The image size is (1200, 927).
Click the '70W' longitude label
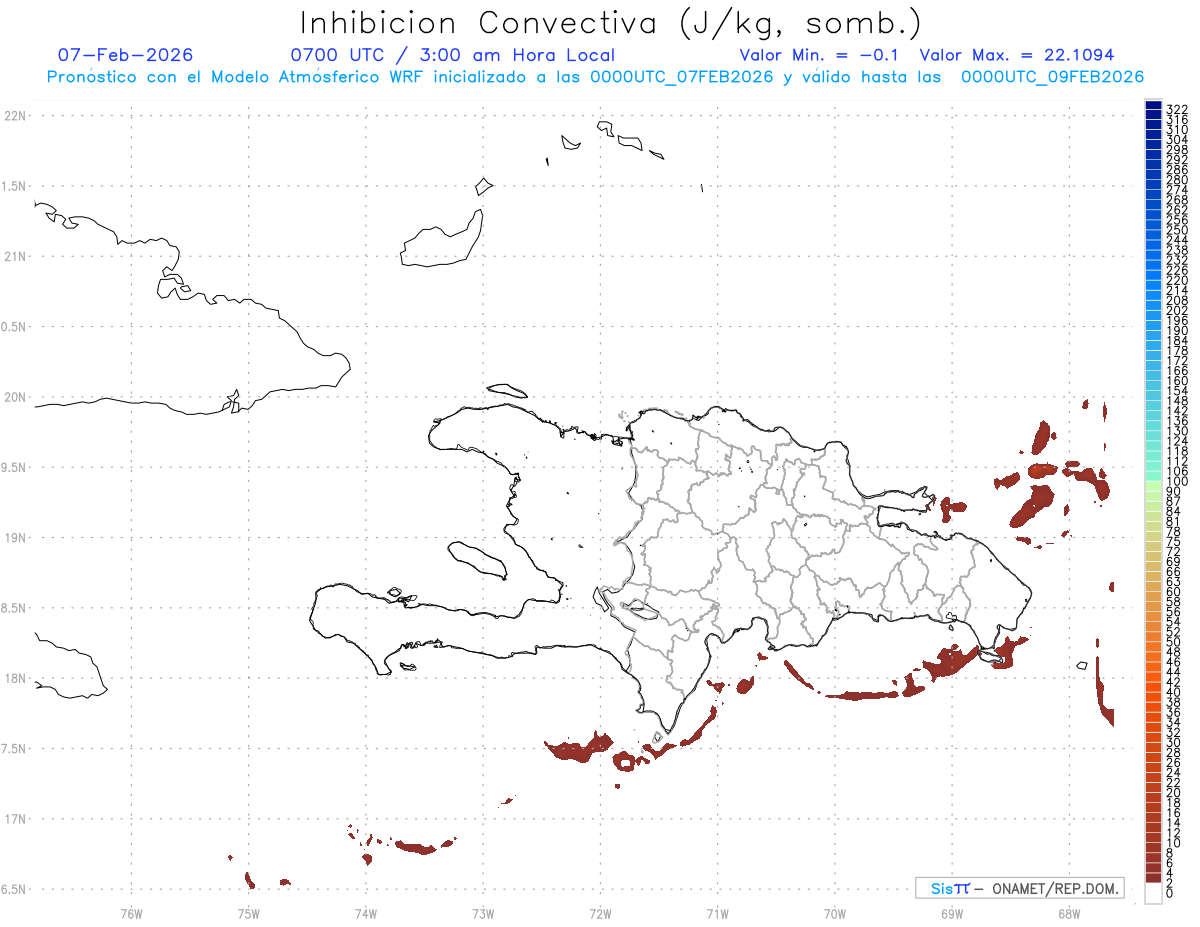(835, 913)
